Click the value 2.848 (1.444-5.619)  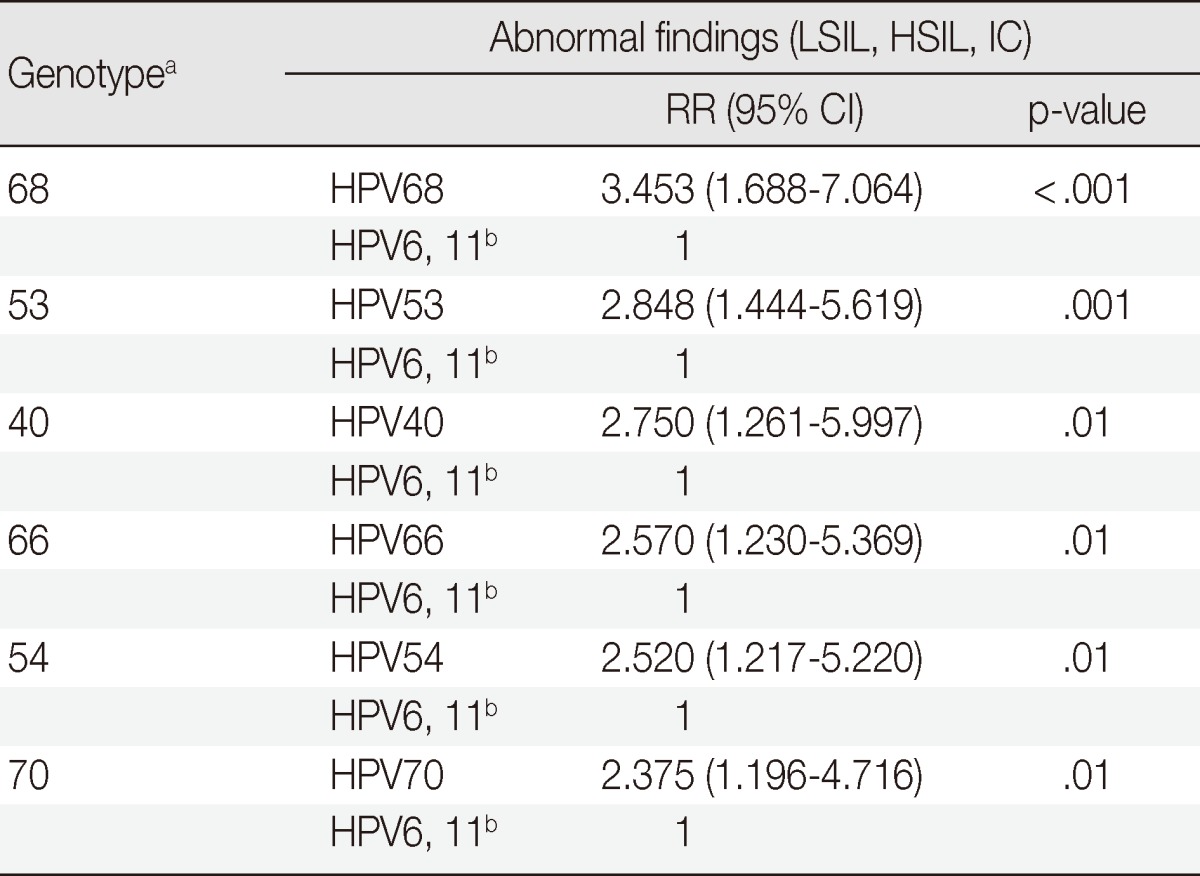[x=757, y=306]
